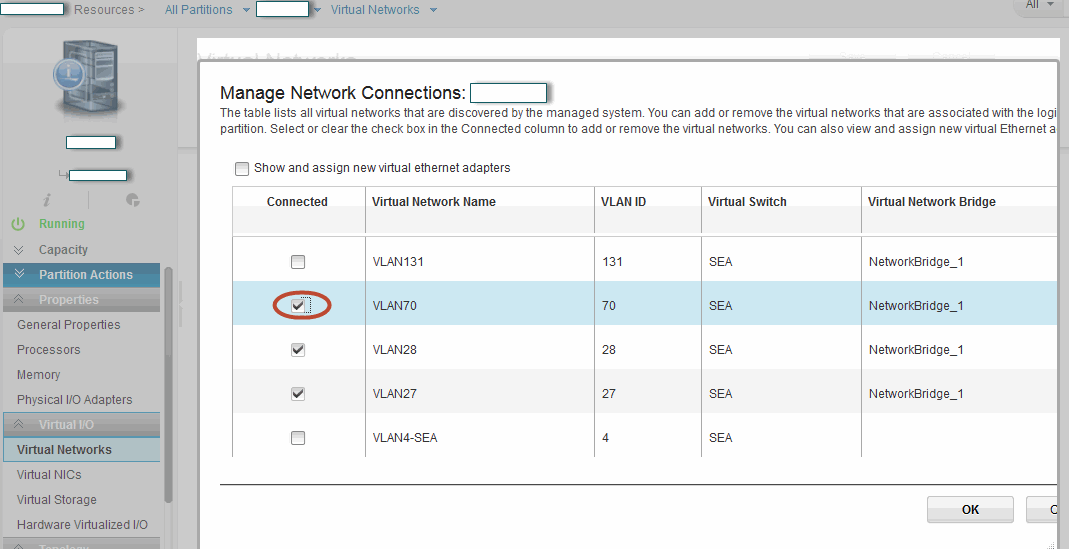This screenshot has width=1069, height=549.
Task: Click the italic 'i' information icon
Action: pos(47,200)
